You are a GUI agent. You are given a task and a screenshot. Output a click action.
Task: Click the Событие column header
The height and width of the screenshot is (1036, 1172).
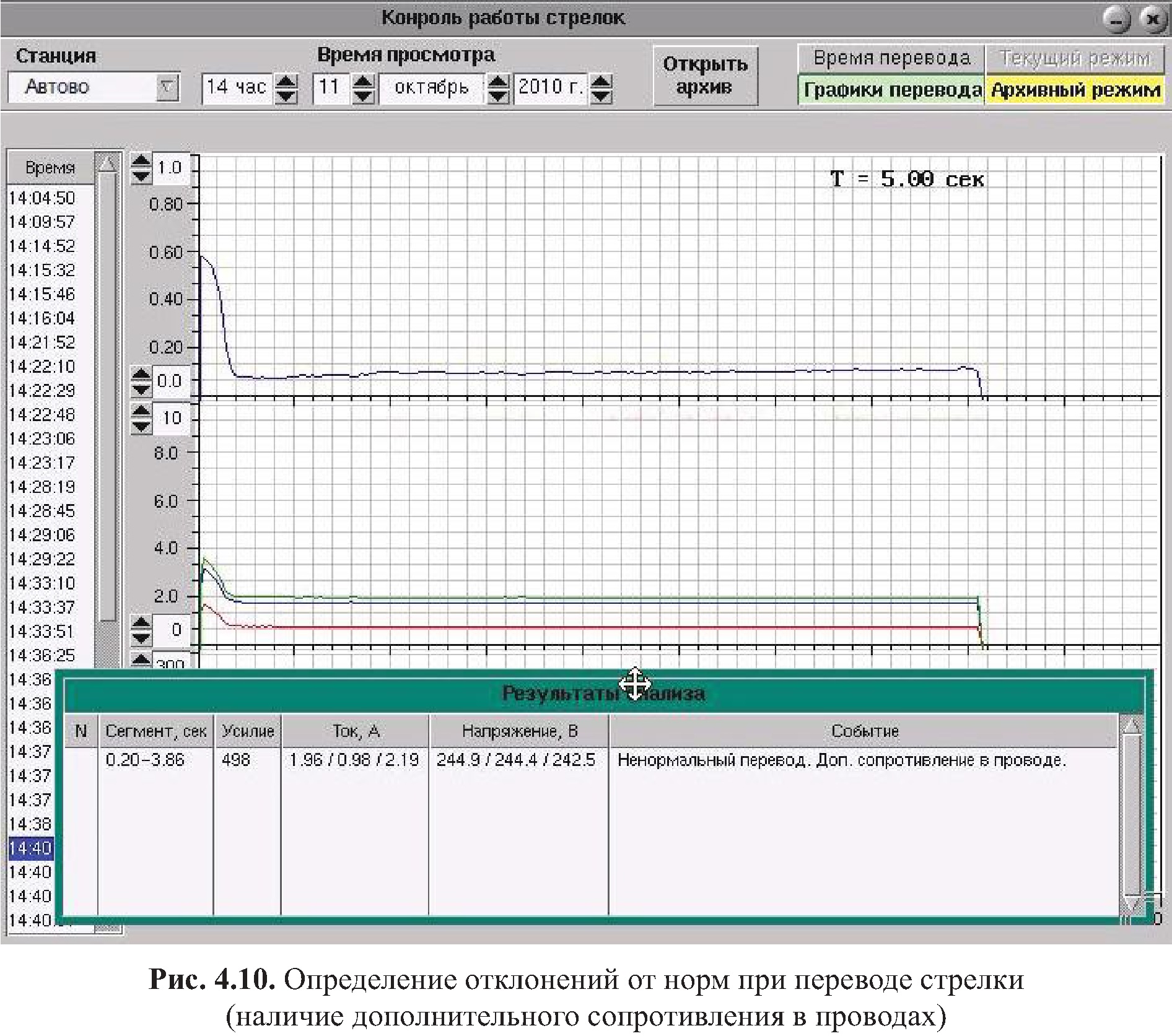(864, 731)
